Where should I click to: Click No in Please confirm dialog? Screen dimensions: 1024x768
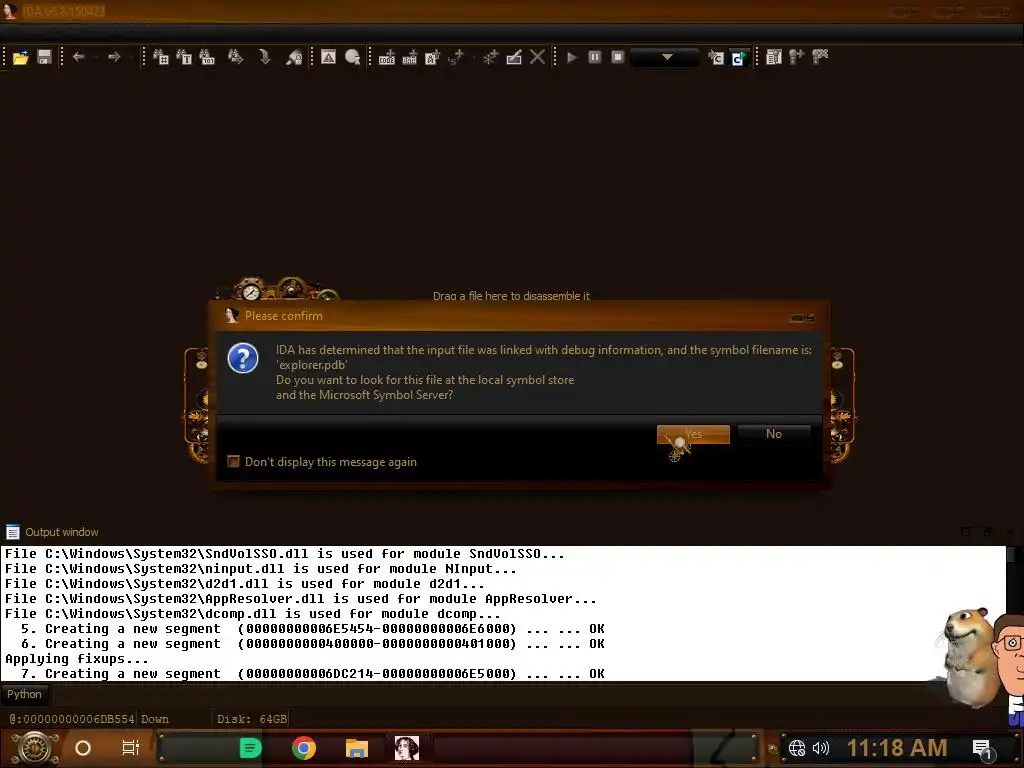click(x=774, y=434)
